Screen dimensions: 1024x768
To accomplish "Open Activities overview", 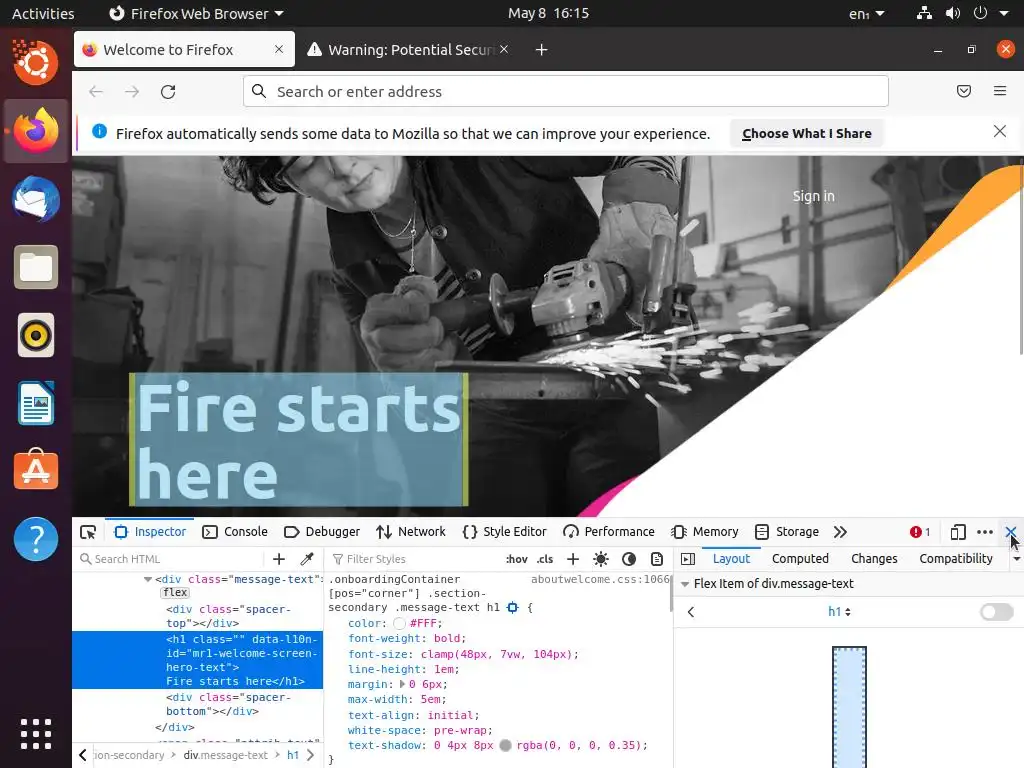I will pyautogui.click(x=43, y=14).
